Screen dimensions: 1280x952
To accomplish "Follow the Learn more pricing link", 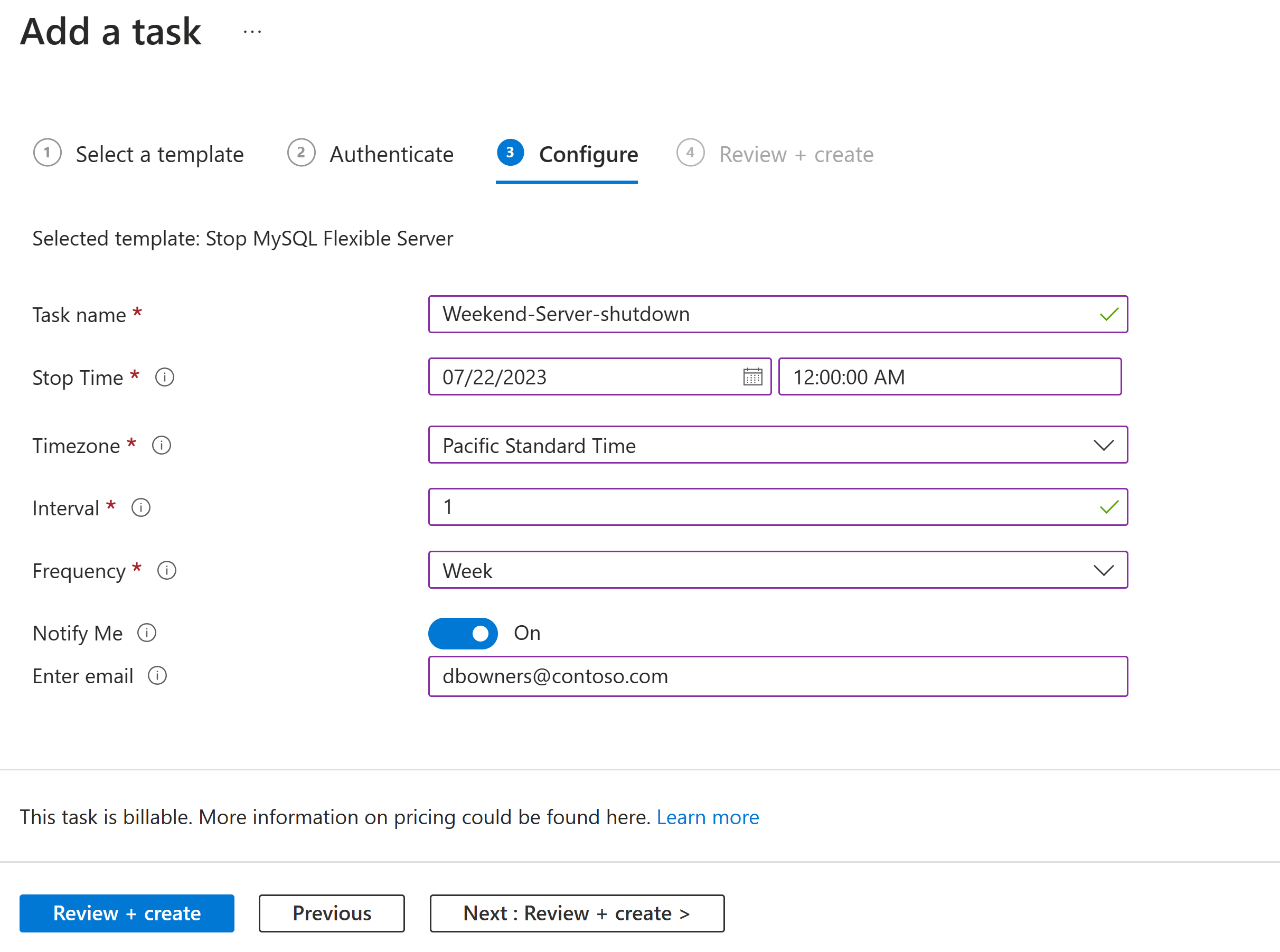I will 707,817.
